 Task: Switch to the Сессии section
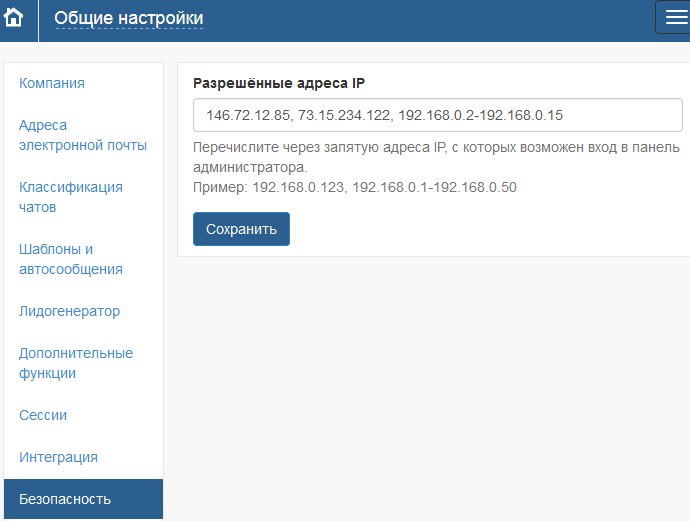point(43,415)
